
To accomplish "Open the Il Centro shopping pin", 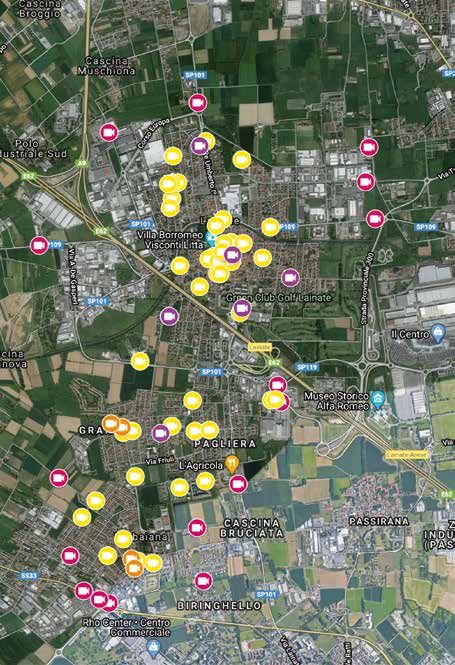I will click(438, 333).
